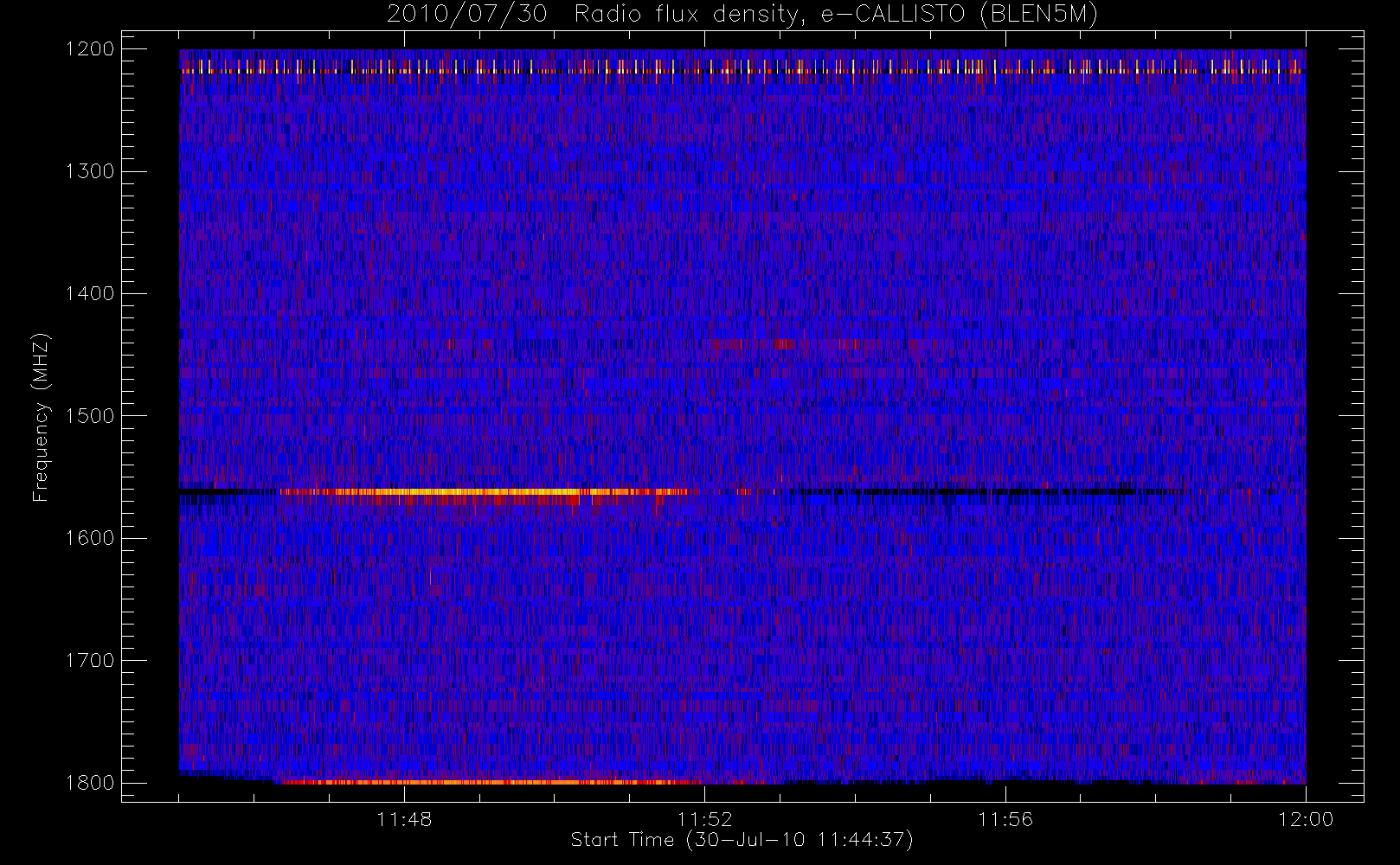Click the 1600 frequency tick label
Screen dimensions: 1400x865
tap(90, 538)
